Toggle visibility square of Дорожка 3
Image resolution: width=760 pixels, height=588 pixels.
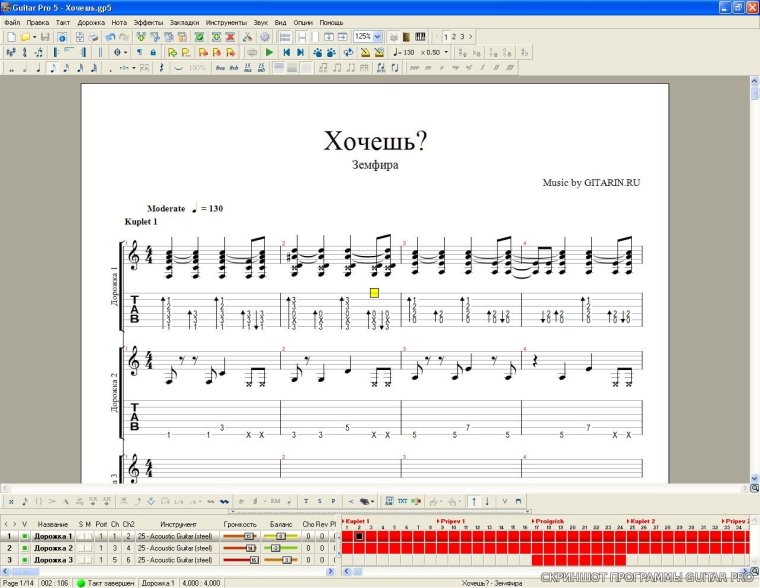(x=24, y=559)
